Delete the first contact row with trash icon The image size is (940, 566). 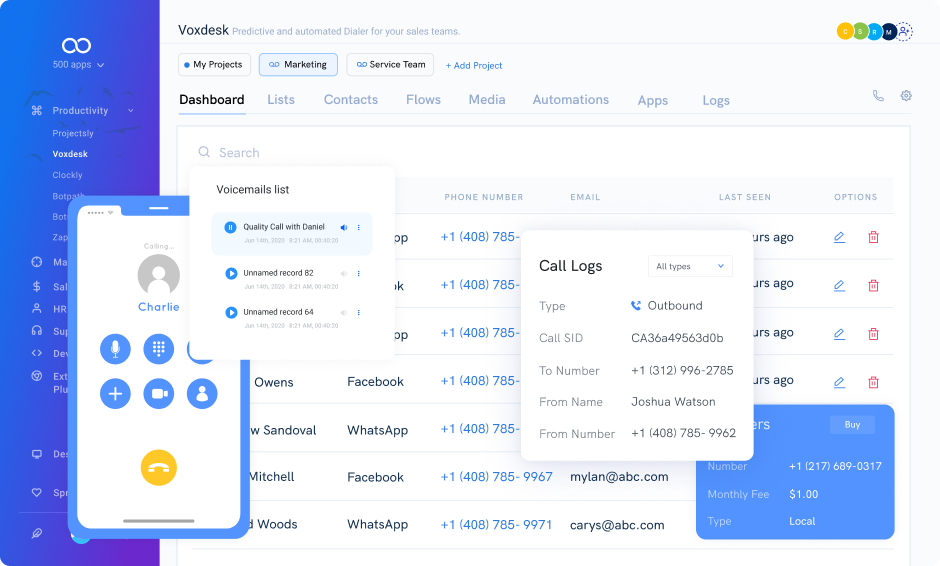(873, 237)
